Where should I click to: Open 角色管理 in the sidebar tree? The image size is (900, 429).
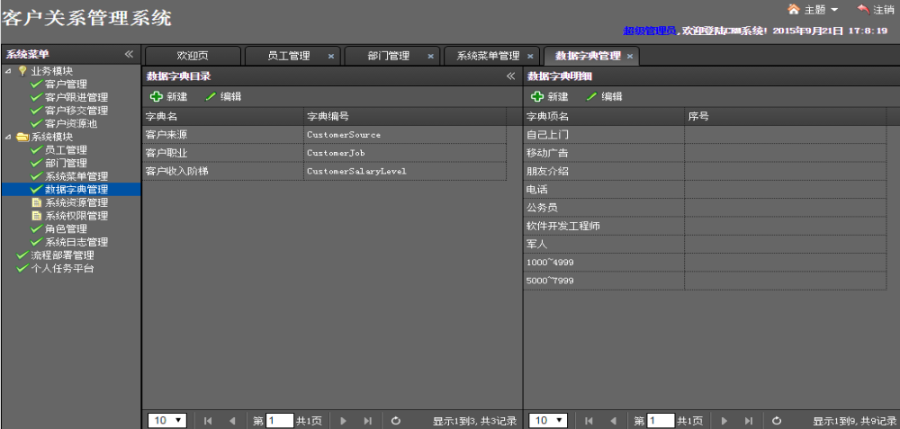[x=65, y=229]
